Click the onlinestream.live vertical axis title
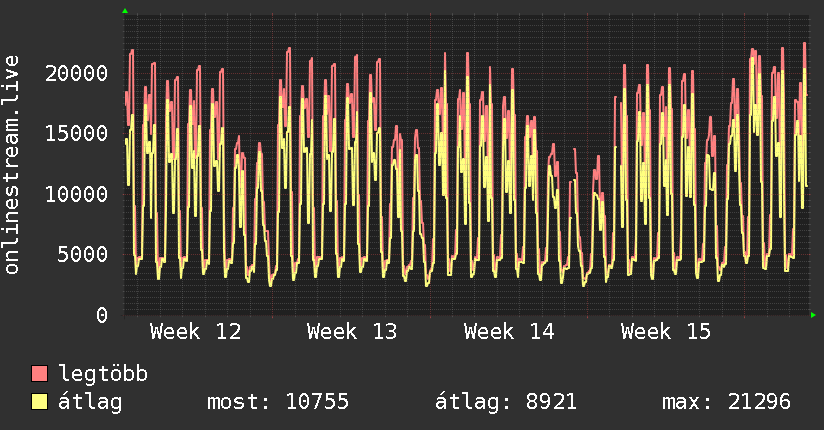Image resolution: width=824 pixels, height=430 pixels. coord(11,165)
